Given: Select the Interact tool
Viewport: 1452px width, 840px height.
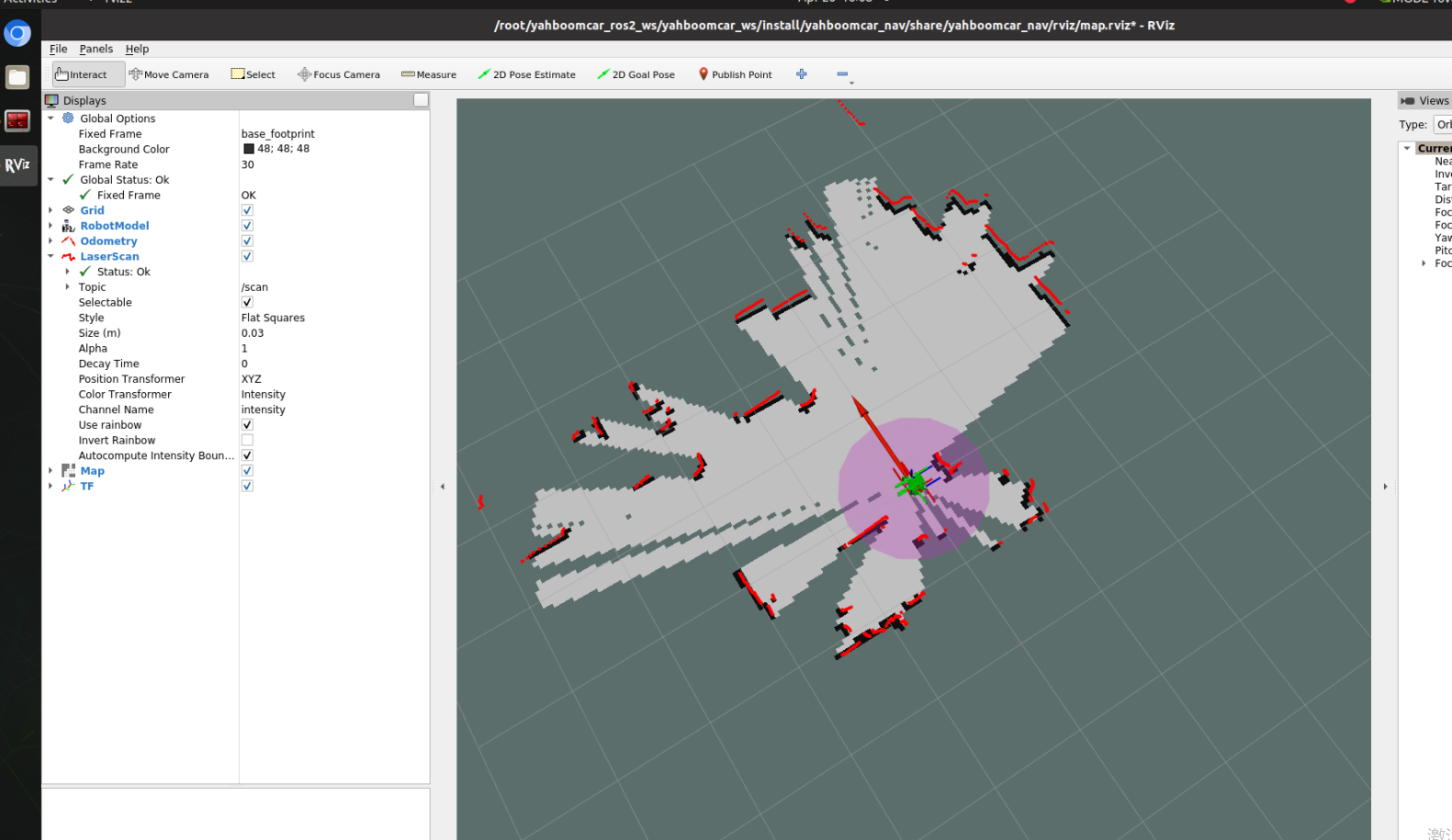Looking at the screenshot, I should pyautogui.click(x=87, y=74).
